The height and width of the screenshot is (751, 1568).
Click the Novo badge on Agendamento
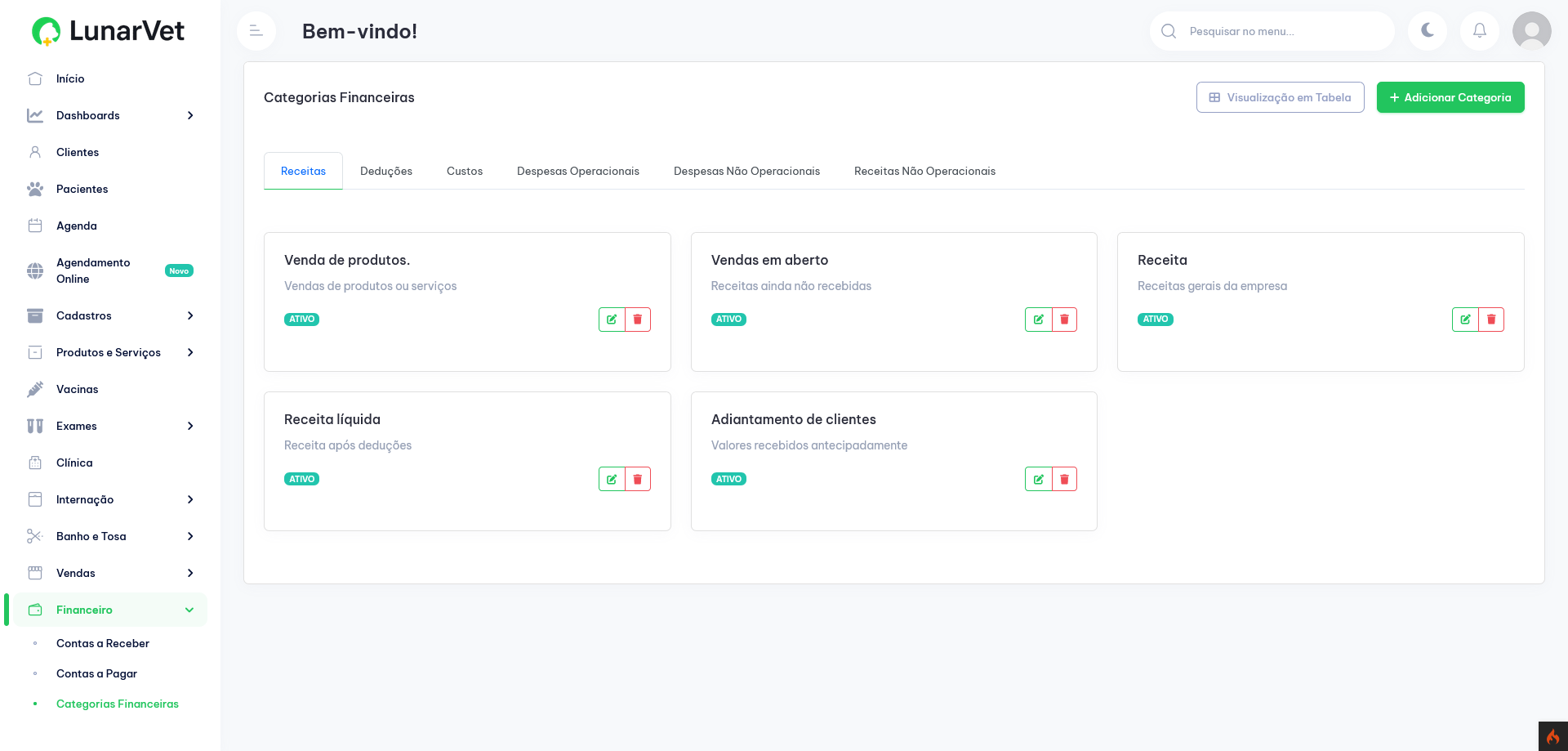tap(179, 270)
